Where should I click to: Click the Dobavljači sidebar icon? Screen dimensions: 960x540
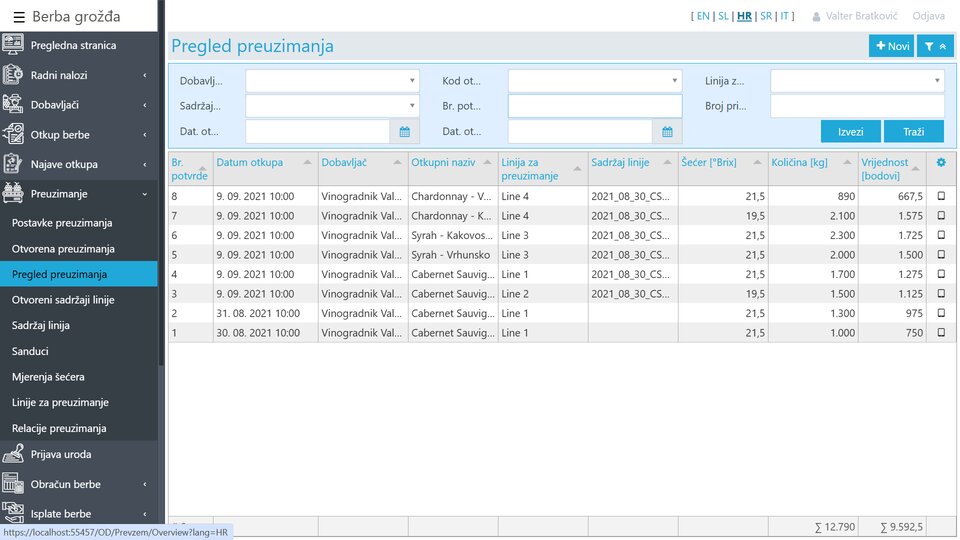(x=13, y=105)
